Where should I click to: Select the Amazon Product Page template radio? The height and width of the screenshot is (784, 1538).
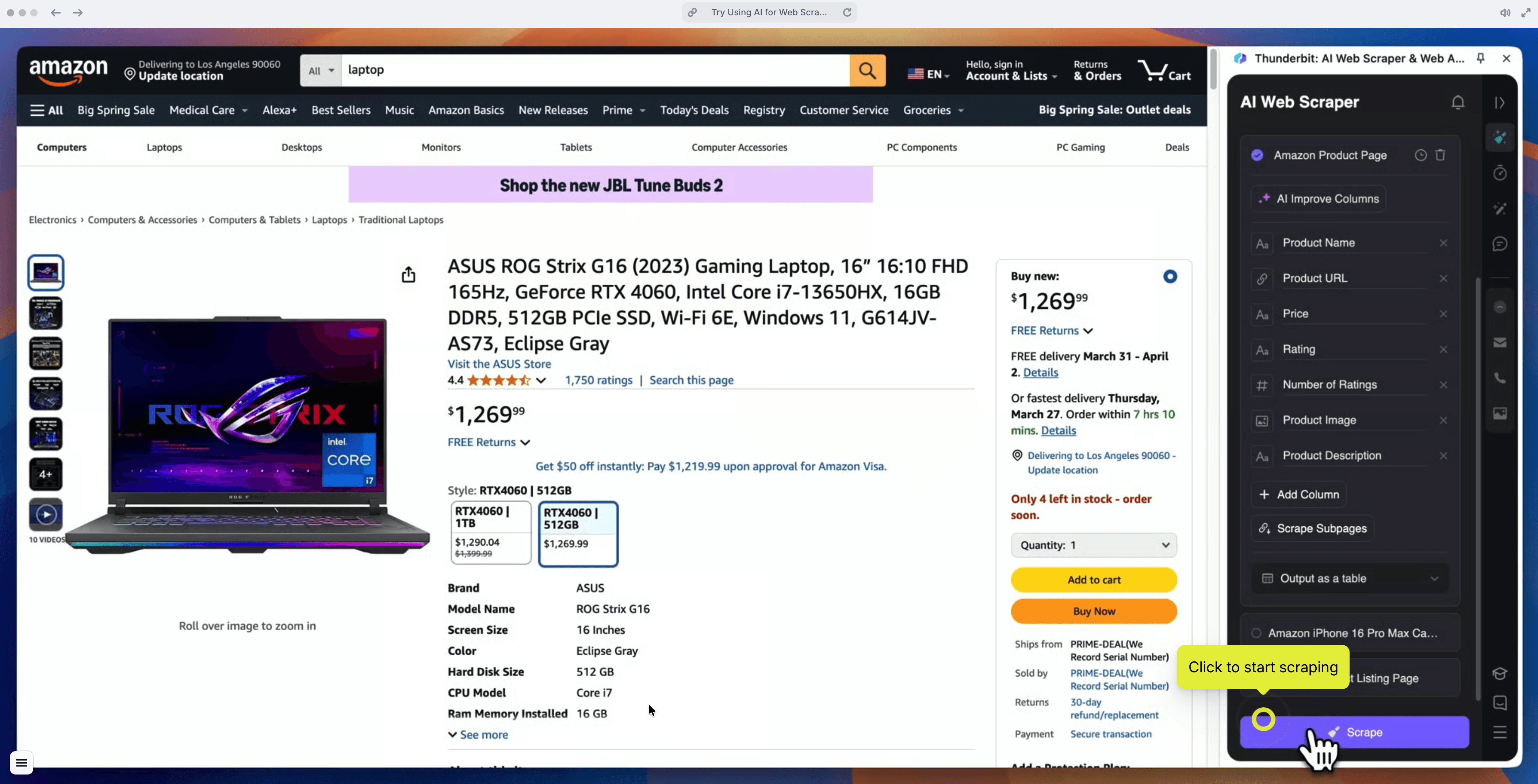1258,155
